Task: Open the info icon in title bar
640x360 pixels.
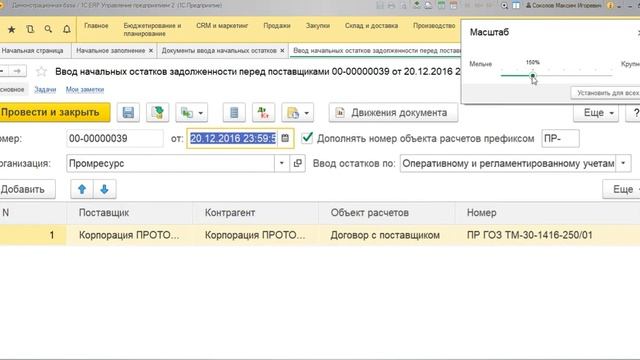Action: [611, 5]
